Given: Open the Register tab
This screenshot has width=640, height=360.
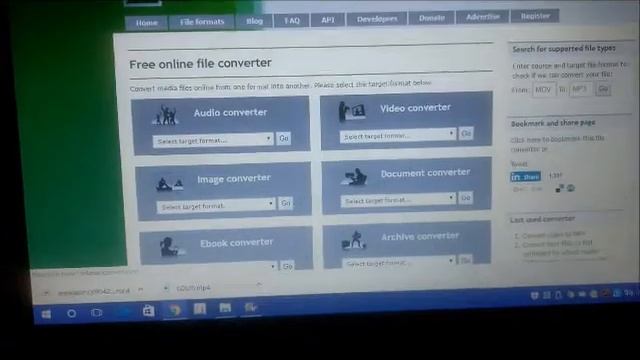Looking at the screenshot, I should click(x=535, y=16).
